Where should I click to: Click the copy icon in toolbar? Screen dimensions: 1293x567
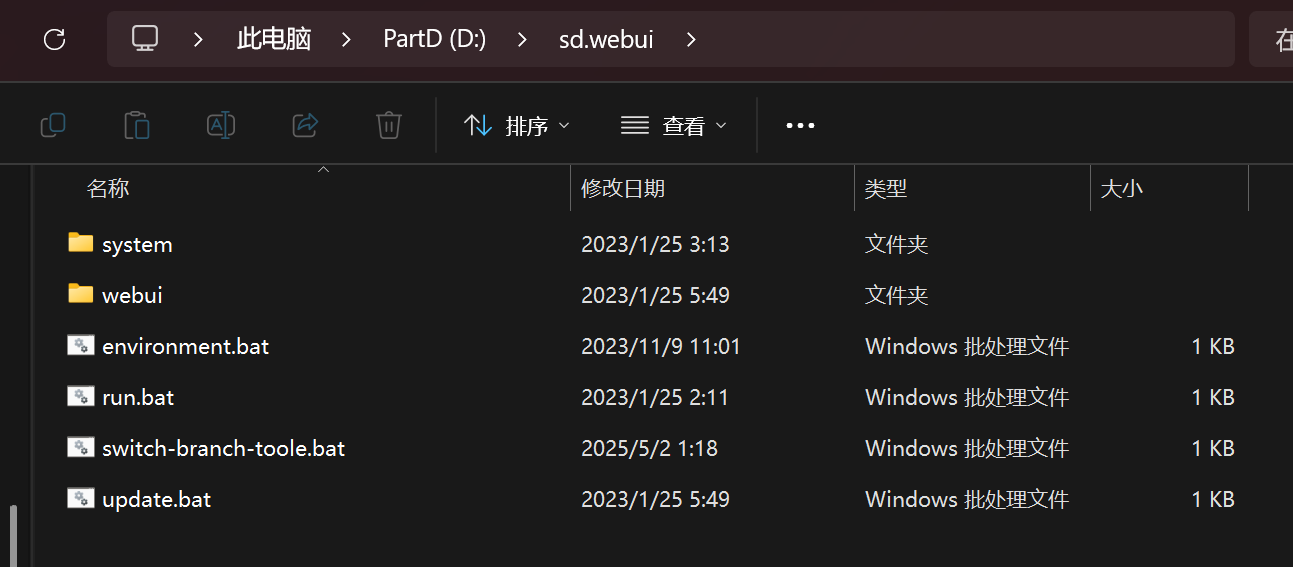(x=53, y=125)
